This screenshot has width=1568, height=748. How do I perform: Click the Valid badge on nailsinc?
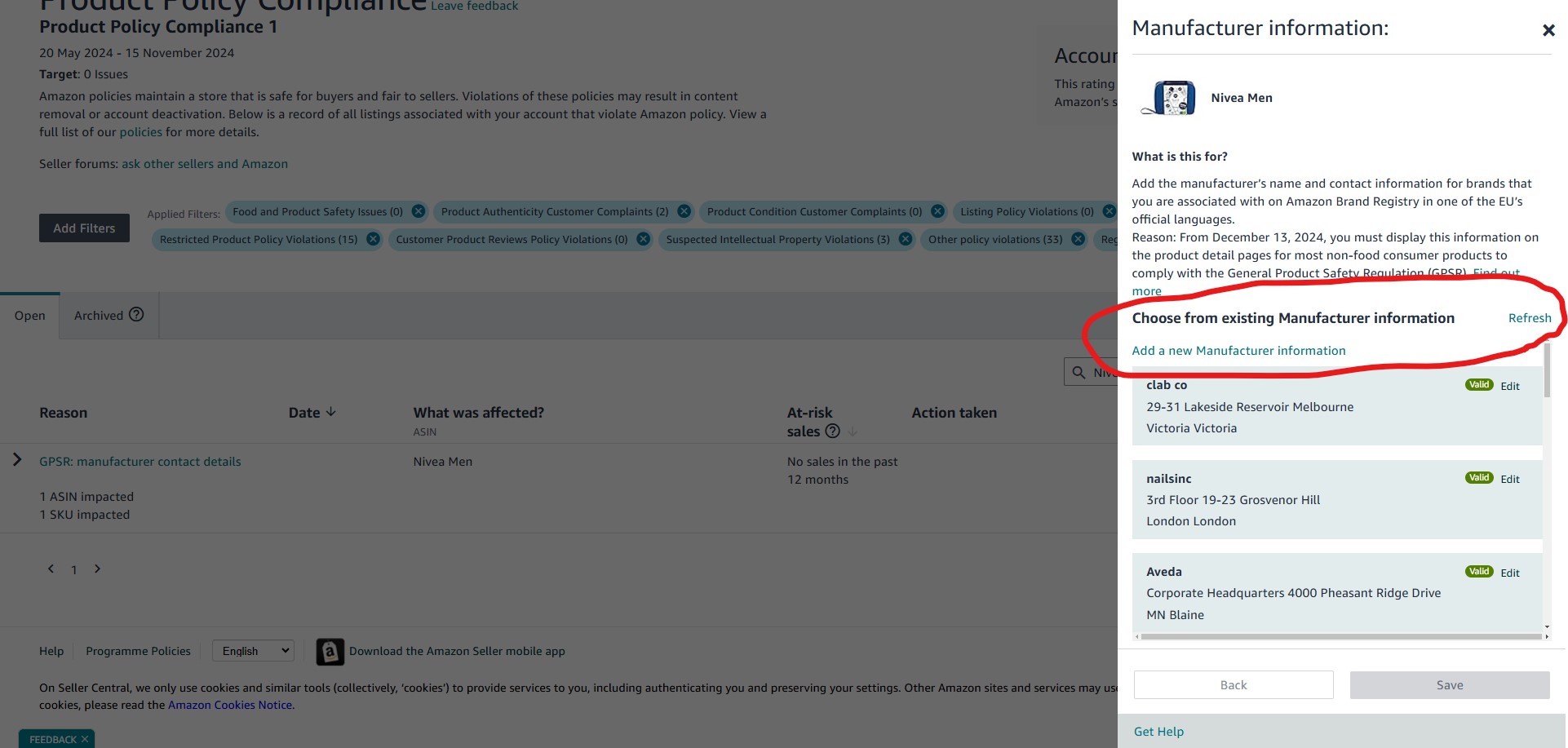click(1479, 478)
